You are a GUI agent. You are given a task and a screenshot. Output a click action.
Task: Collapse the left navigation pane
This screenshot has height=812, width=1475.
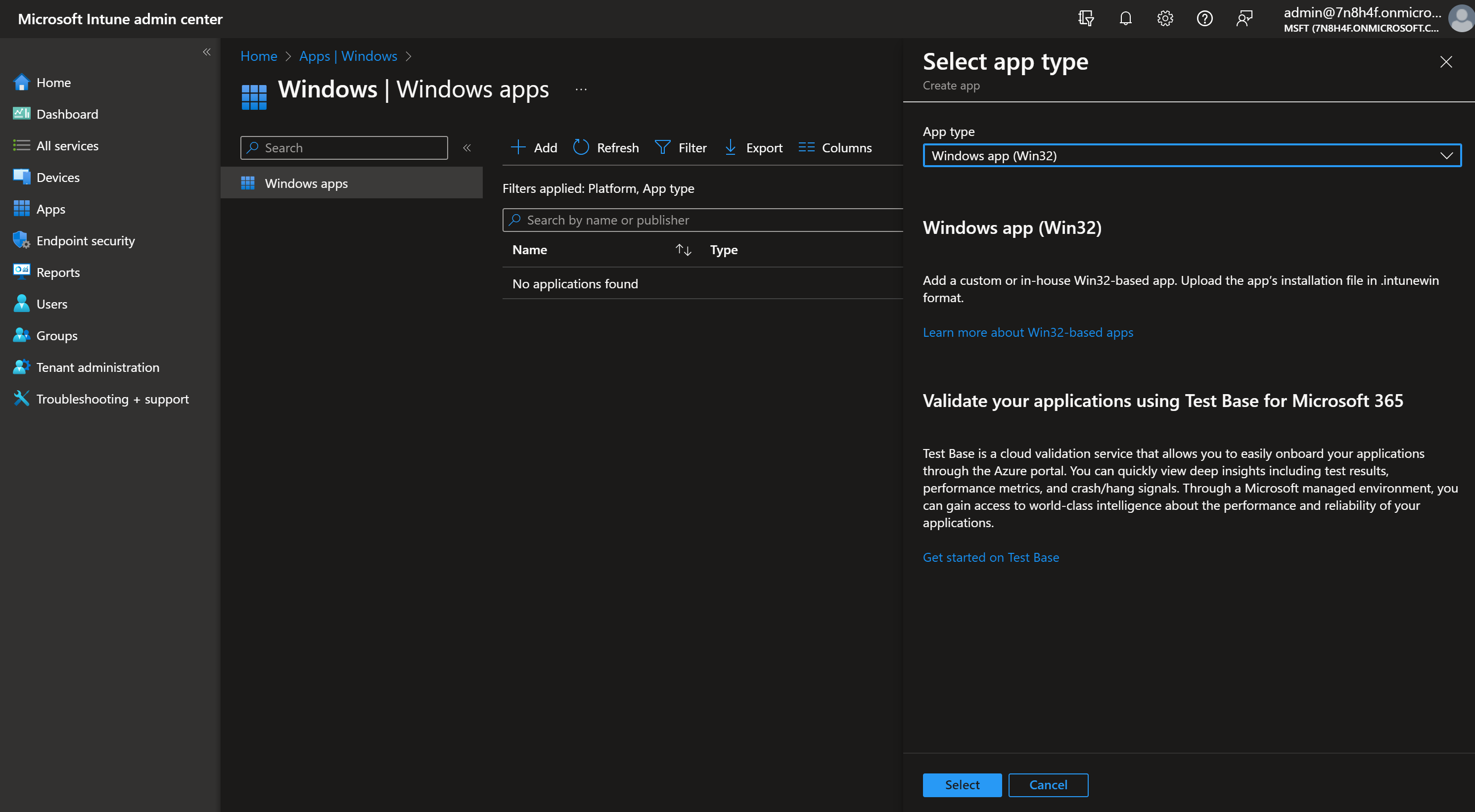pyautogui.click(x=207, y=51)
